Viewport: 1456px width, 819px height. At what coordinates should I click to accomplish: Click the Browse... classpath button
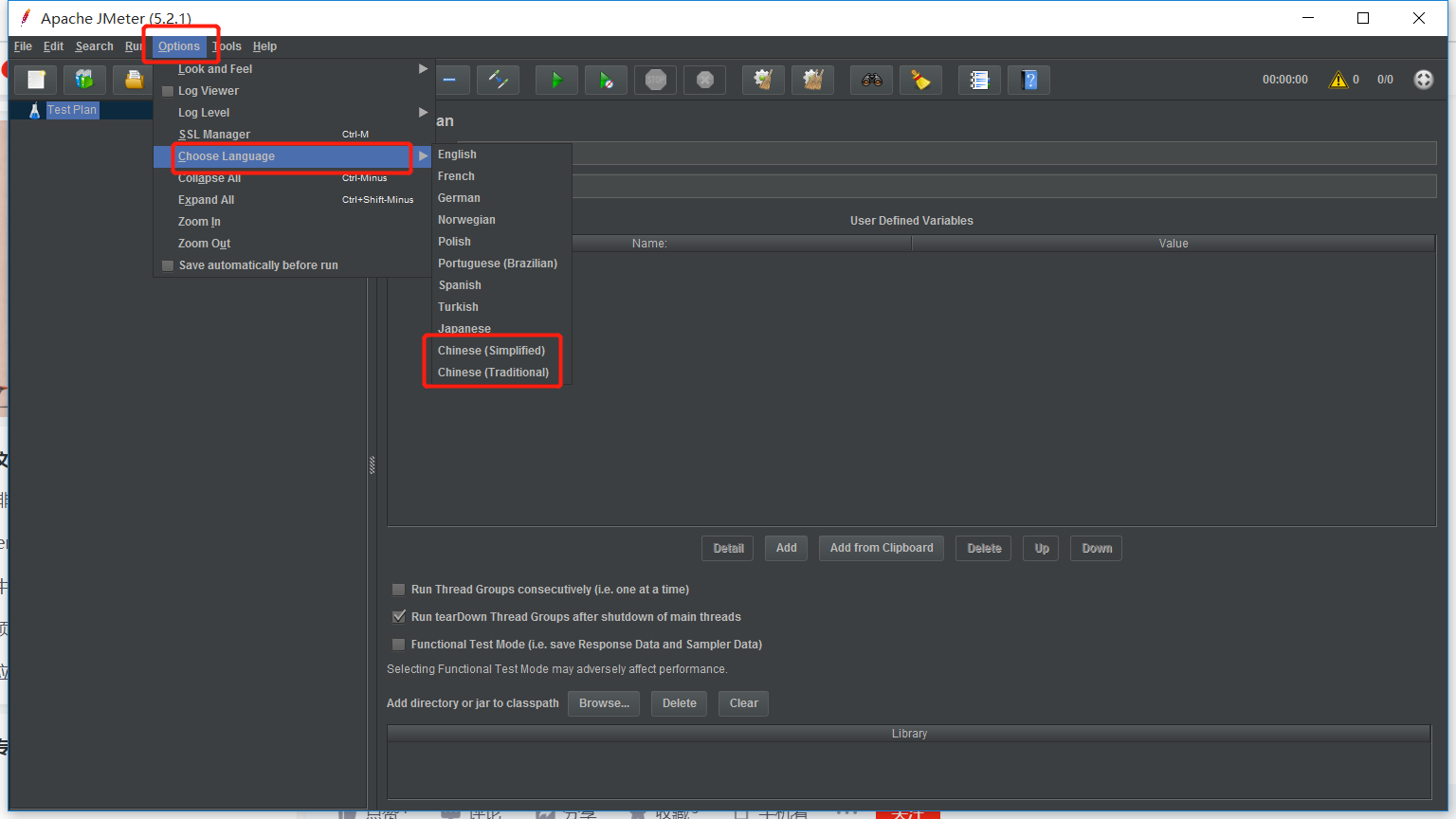click(604, 703)
